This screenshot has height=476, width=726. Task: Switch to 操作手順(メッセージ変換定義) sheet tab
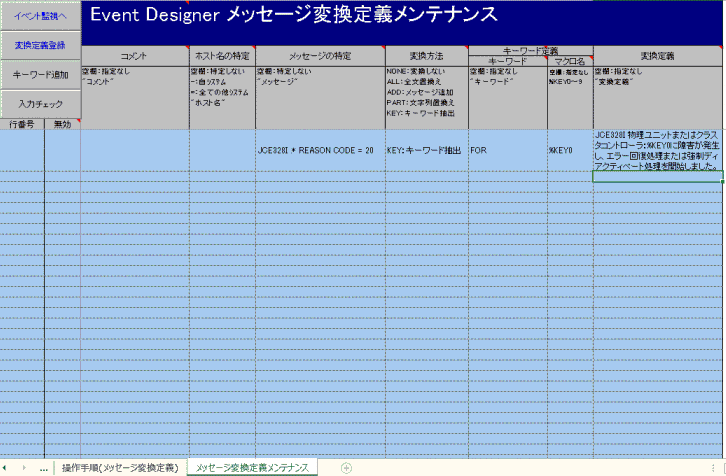tap(120, 468)
